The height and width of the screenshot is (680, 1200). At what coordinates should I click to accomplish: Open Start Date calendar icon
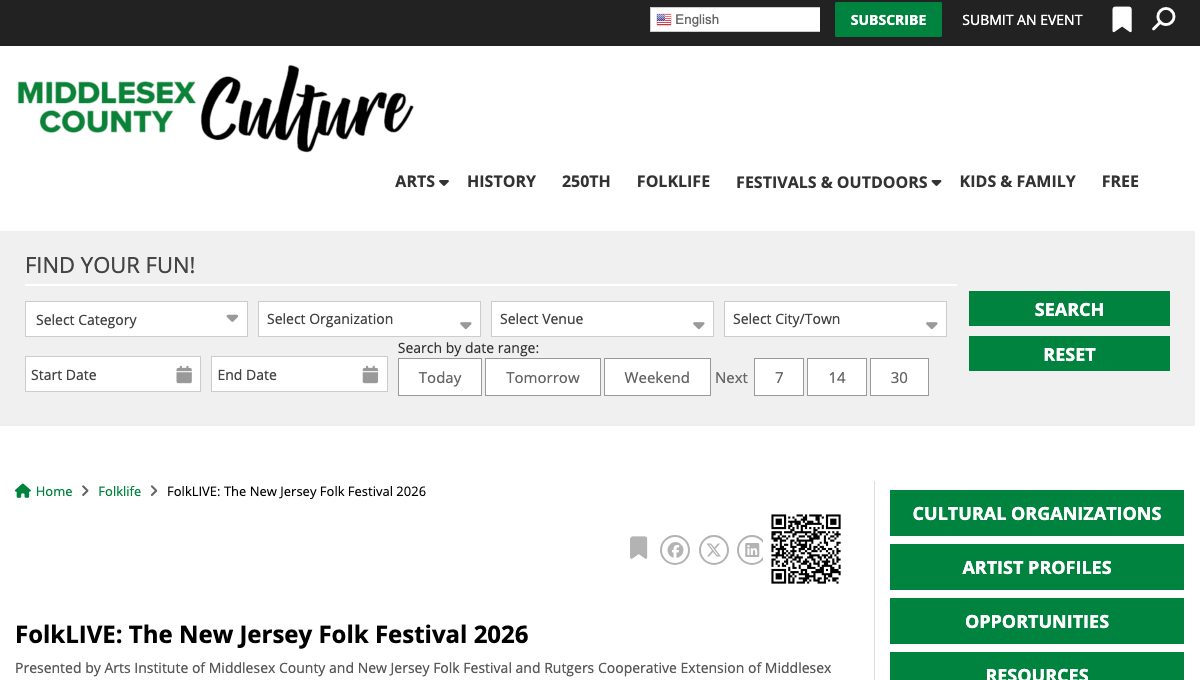(184, 375)
